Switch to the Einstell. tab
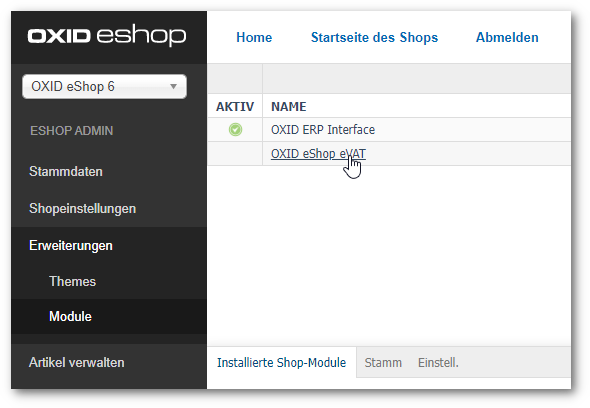The height and width of the screenshot is (408, 590). [438, 363]
